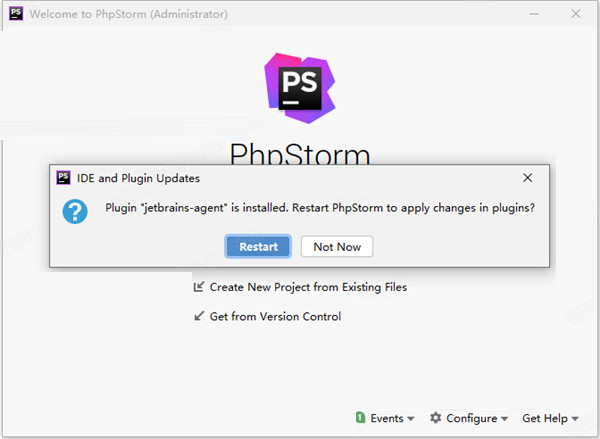Viewport: 600px width, 439px height.
Task: Expand the Events dropdown arrow
Action: coord(411,419)
